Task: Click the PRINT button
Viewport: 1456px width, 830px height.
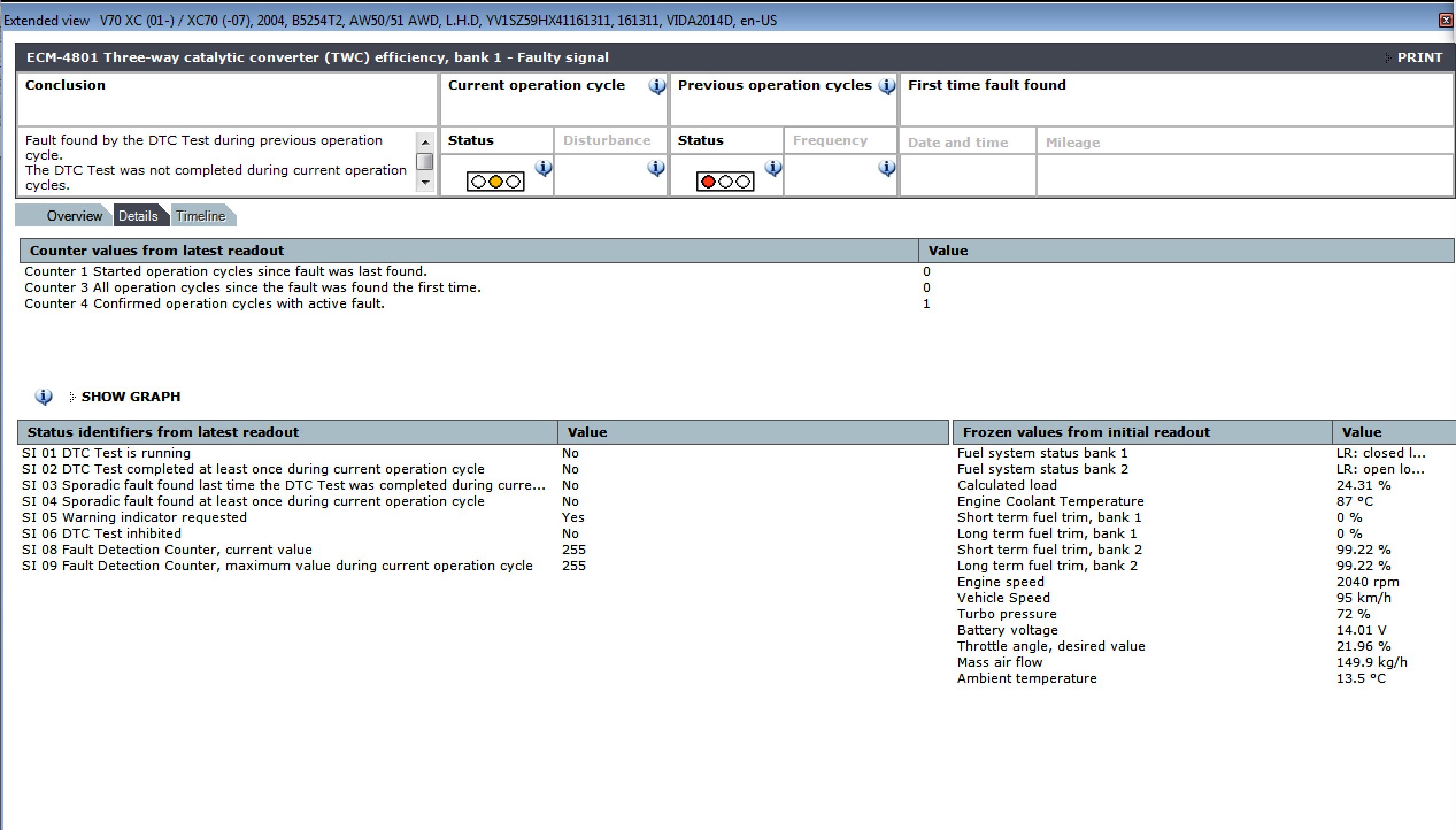Action: (1419, 57)
